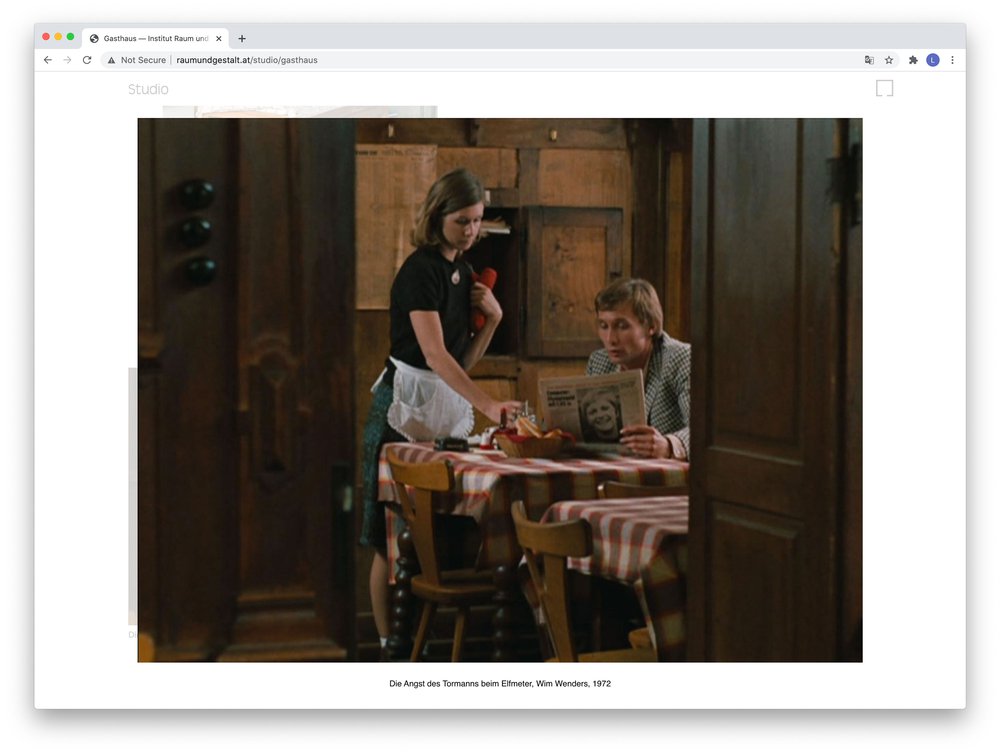This screenshot has width=1000, height=754.
Task: Click the square menu icon at top right
Action: click(884, 88)
